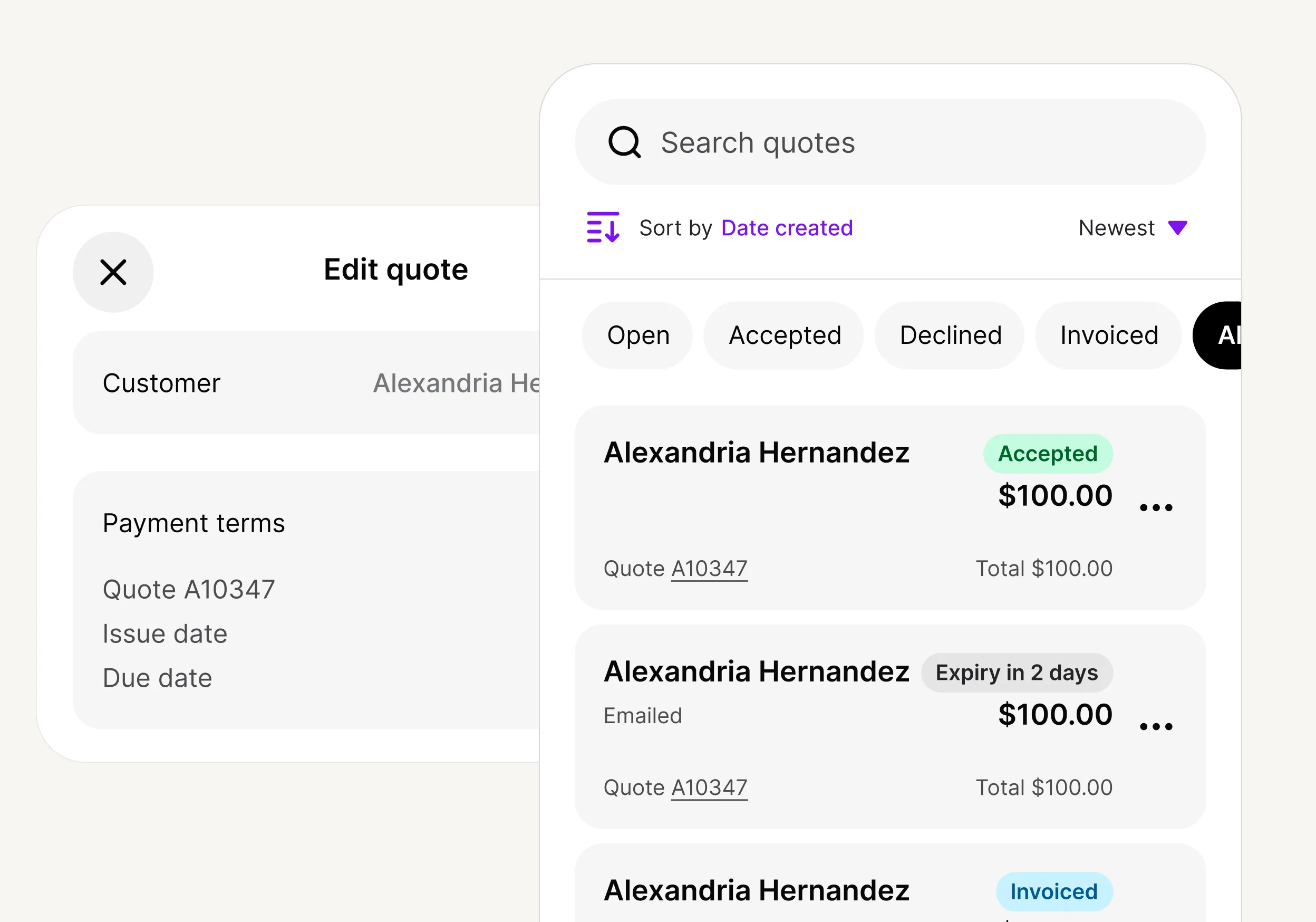1316x922 pixels.
Task: Open the Payment terms section
Action: [x=193, y=523]
